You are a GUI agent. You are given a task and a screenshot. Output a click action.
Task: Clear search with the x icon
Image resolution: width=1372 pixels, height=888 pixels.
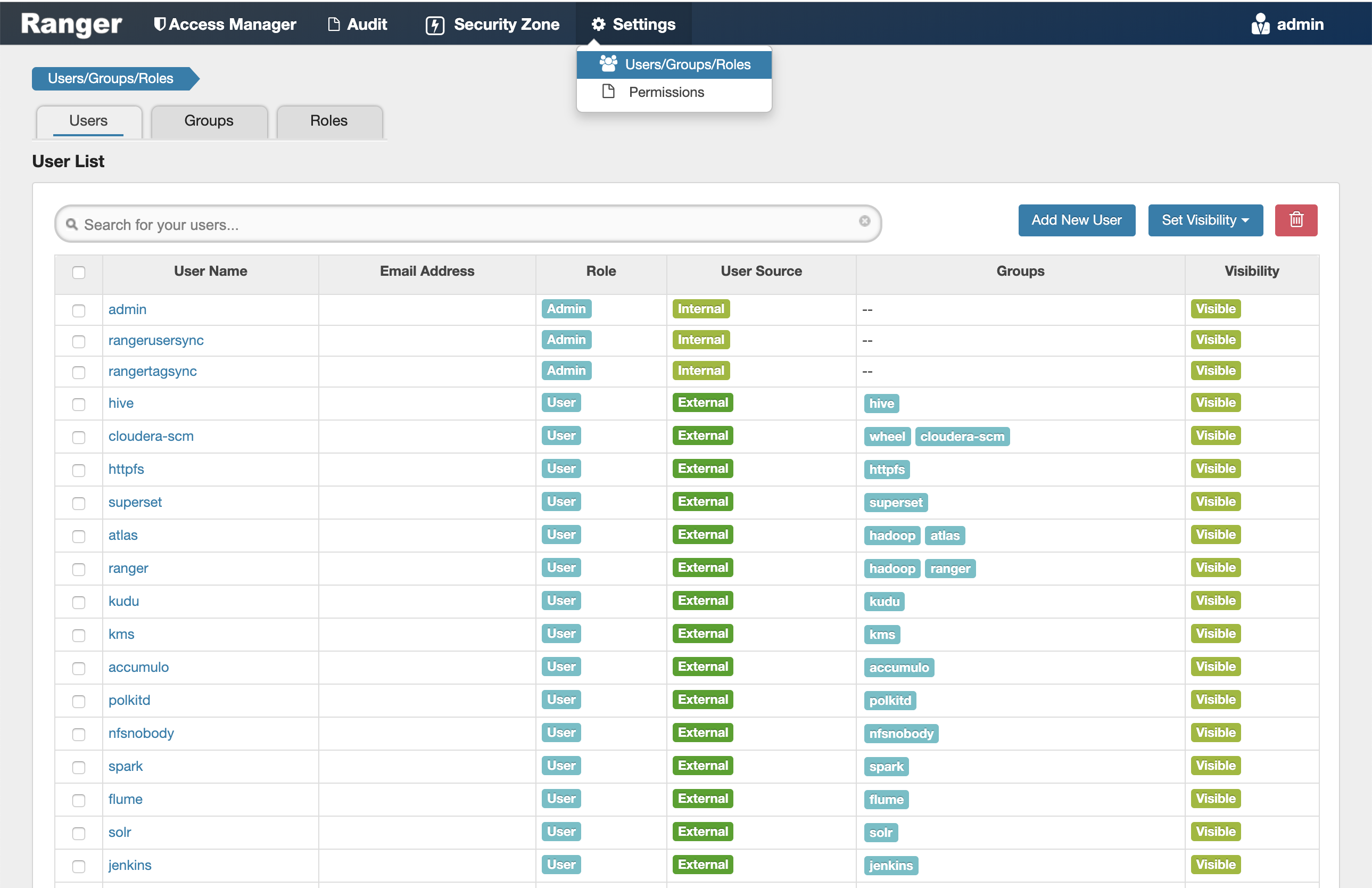point(864,221)
